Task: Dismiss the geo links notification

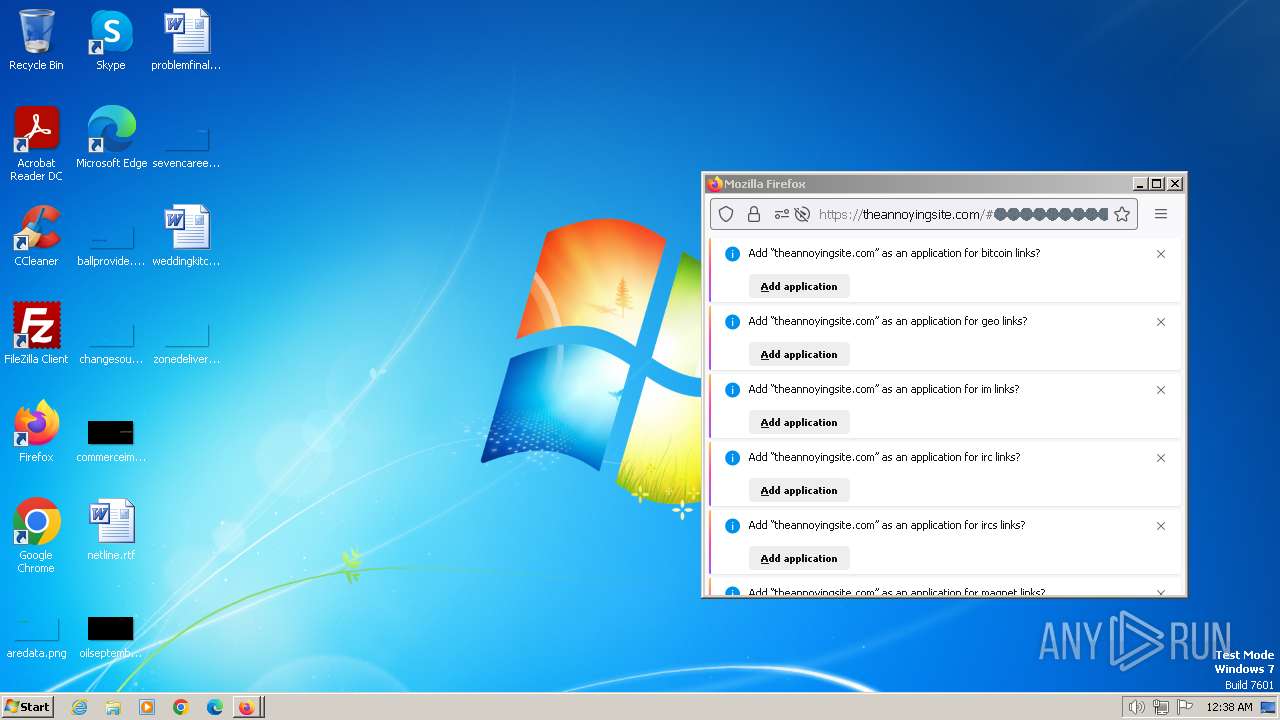Action: click(1161, 322)
